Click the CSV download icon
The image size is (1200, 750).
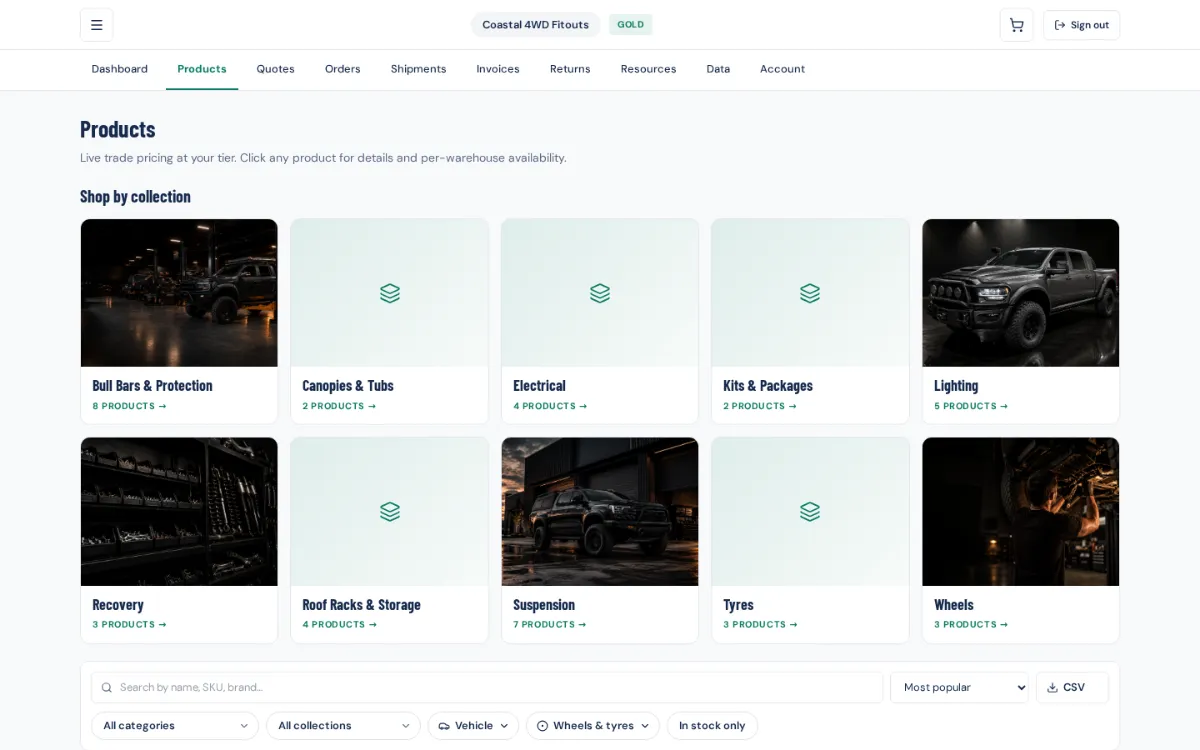click(1052, 687)
